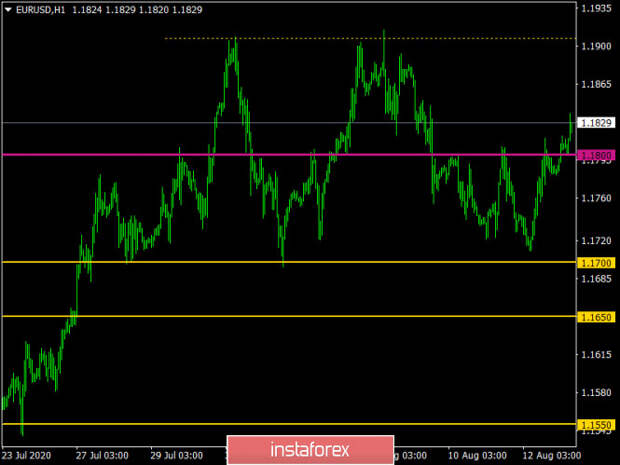Select the yellow 1.1700 horizontal line
This screenshot has height=465, width=620.
click(289, 262)
